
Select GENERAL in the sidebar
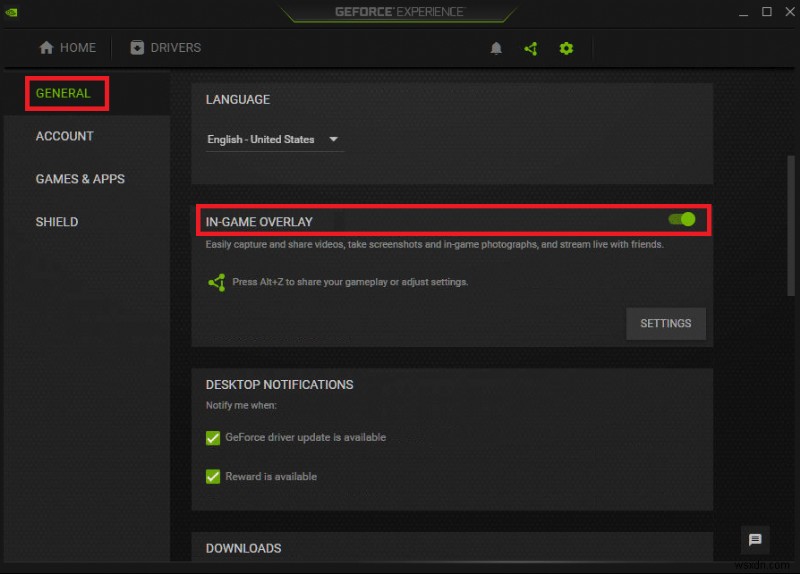[x=63, y=93]
